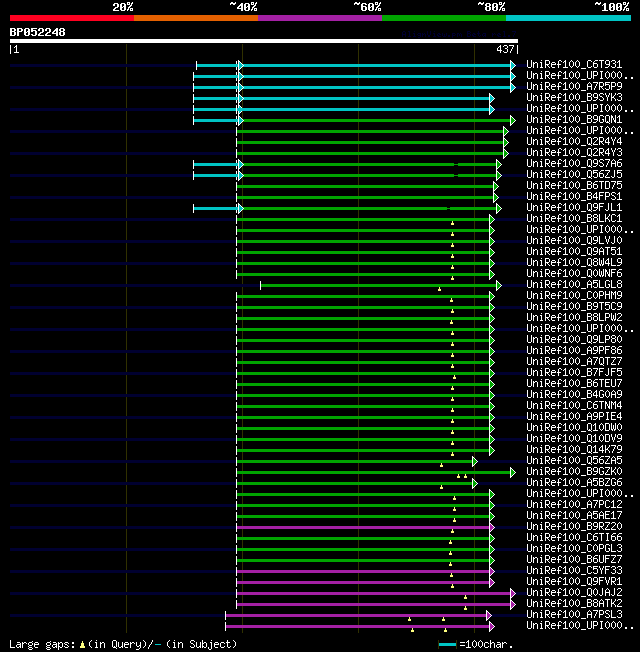The image size is (640, 652).
Task: Click the green alignment bar of UniRef100_A5LGL8
Action: tap(379, 285)
